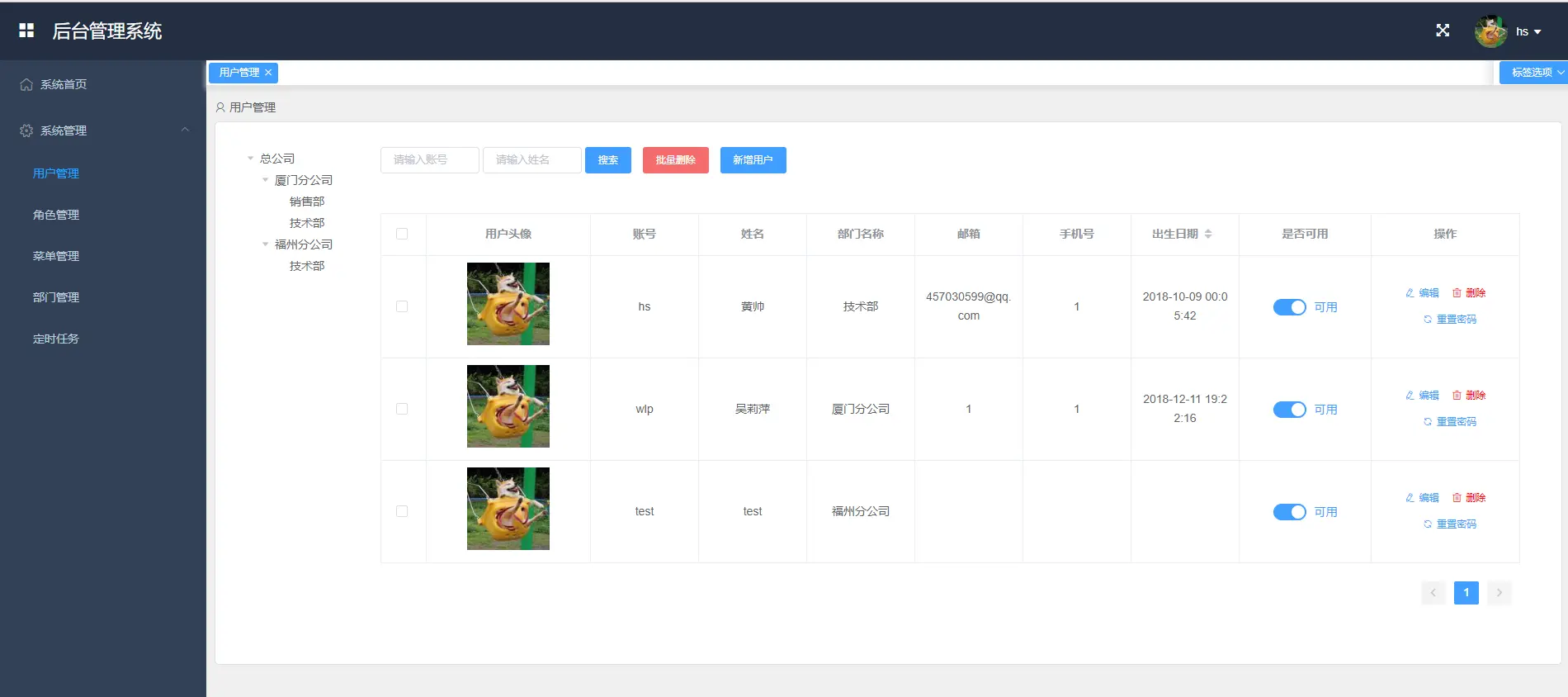
Task: Open 部门管理 in the sidebar
Action: 56,297
